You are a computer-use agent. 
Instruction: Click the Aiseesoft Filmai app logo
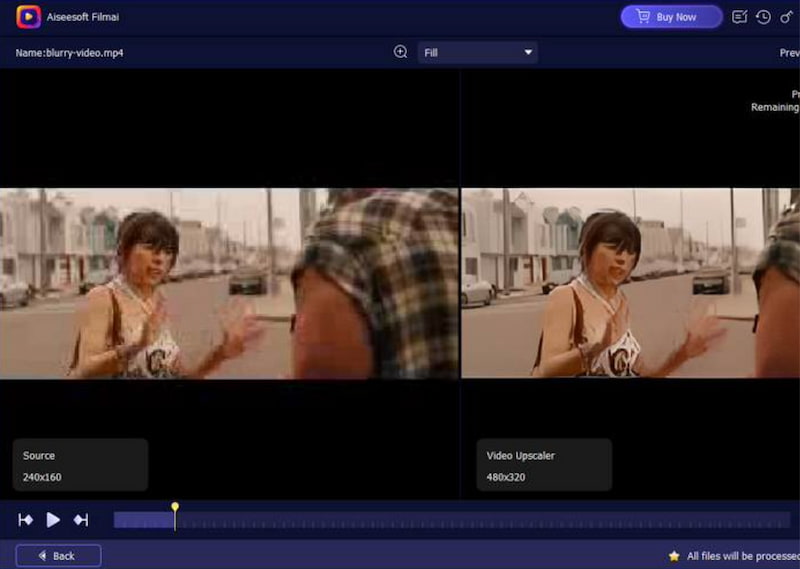coord(29,17)
